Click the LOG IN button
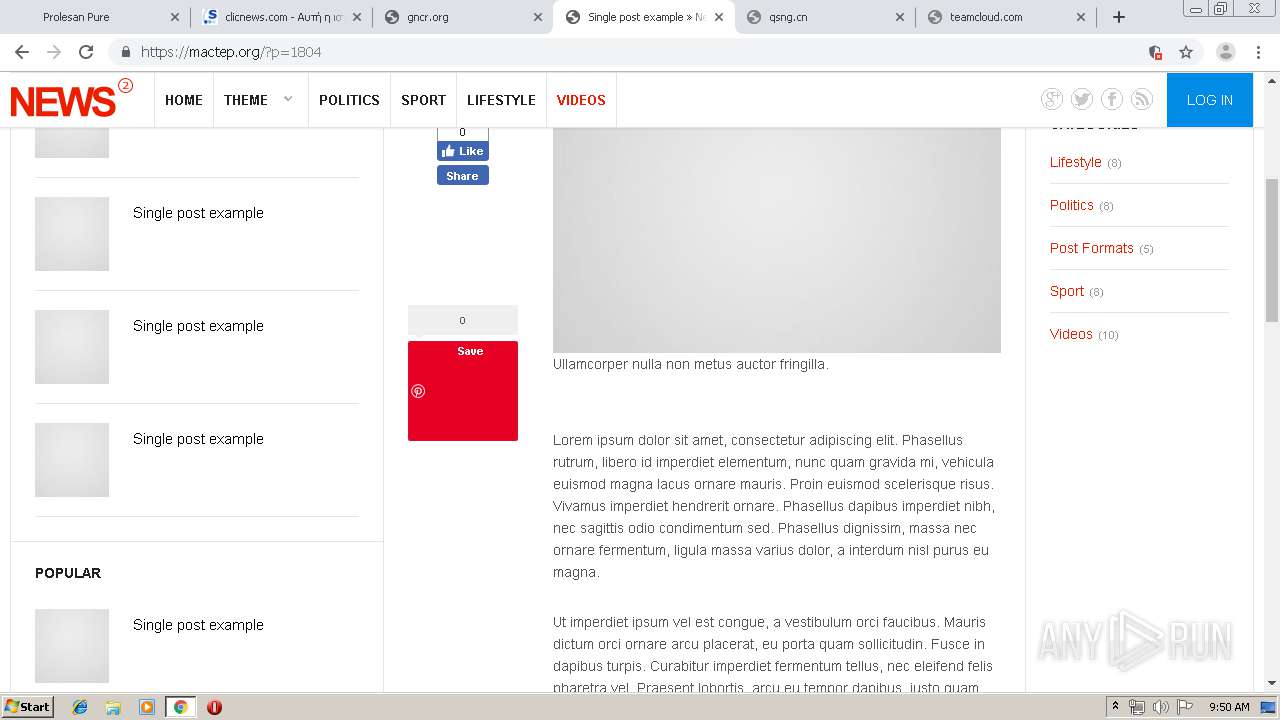This screenshot has height=720, width=1280. pos(1209,100)
